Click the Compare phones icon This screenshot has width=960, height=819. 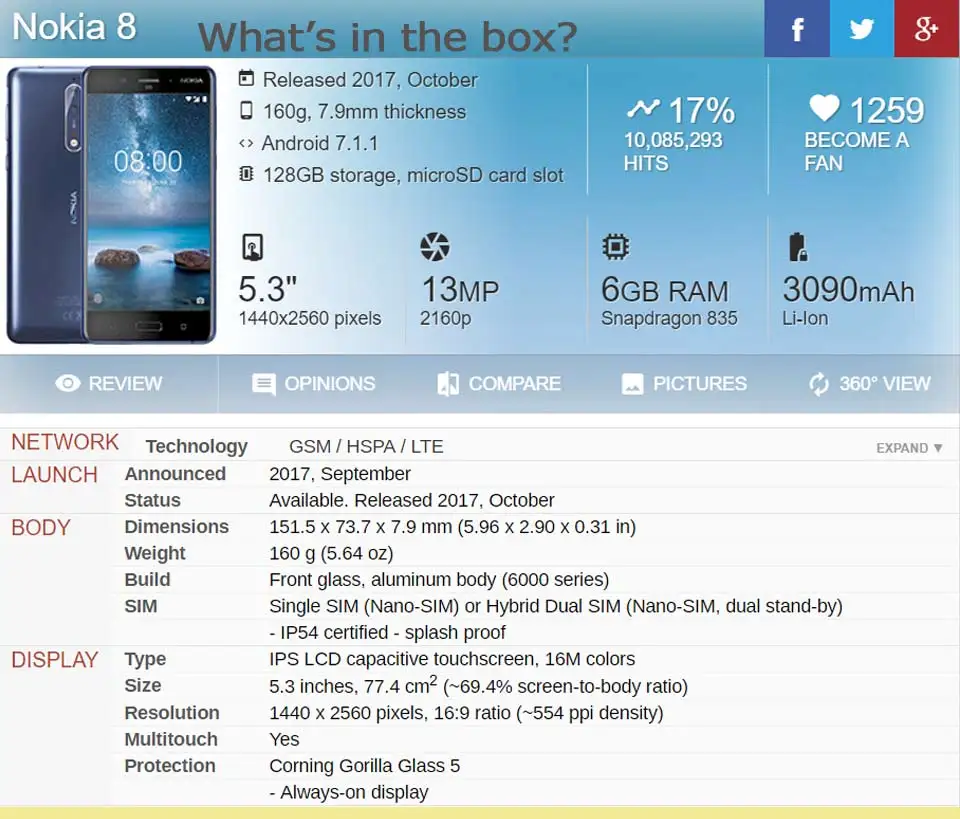click(x=448, y=384)
